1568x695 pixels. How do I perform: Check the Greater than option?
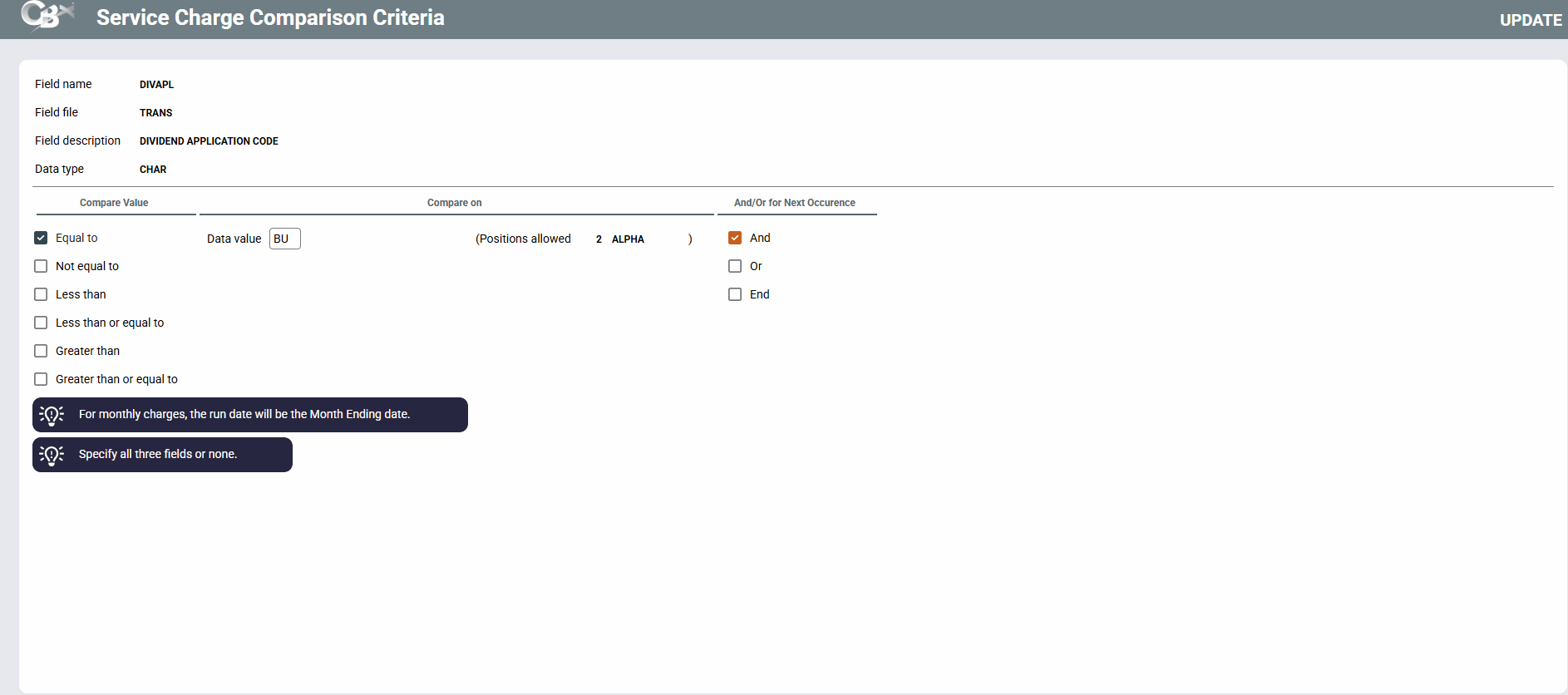point(41,351)
